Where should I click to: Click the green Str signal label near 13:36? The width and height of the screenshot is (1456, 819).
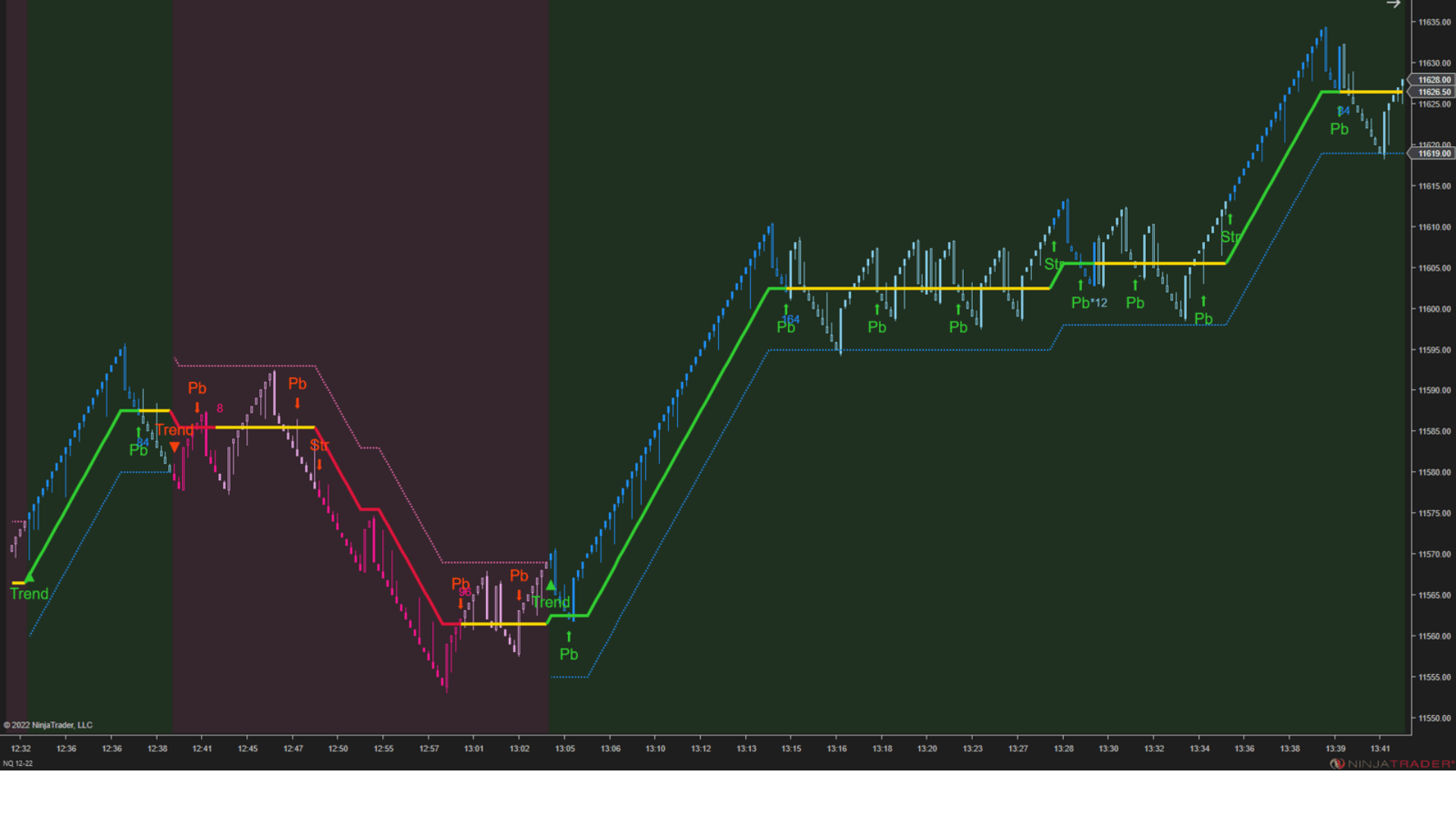click(1230, 237)
